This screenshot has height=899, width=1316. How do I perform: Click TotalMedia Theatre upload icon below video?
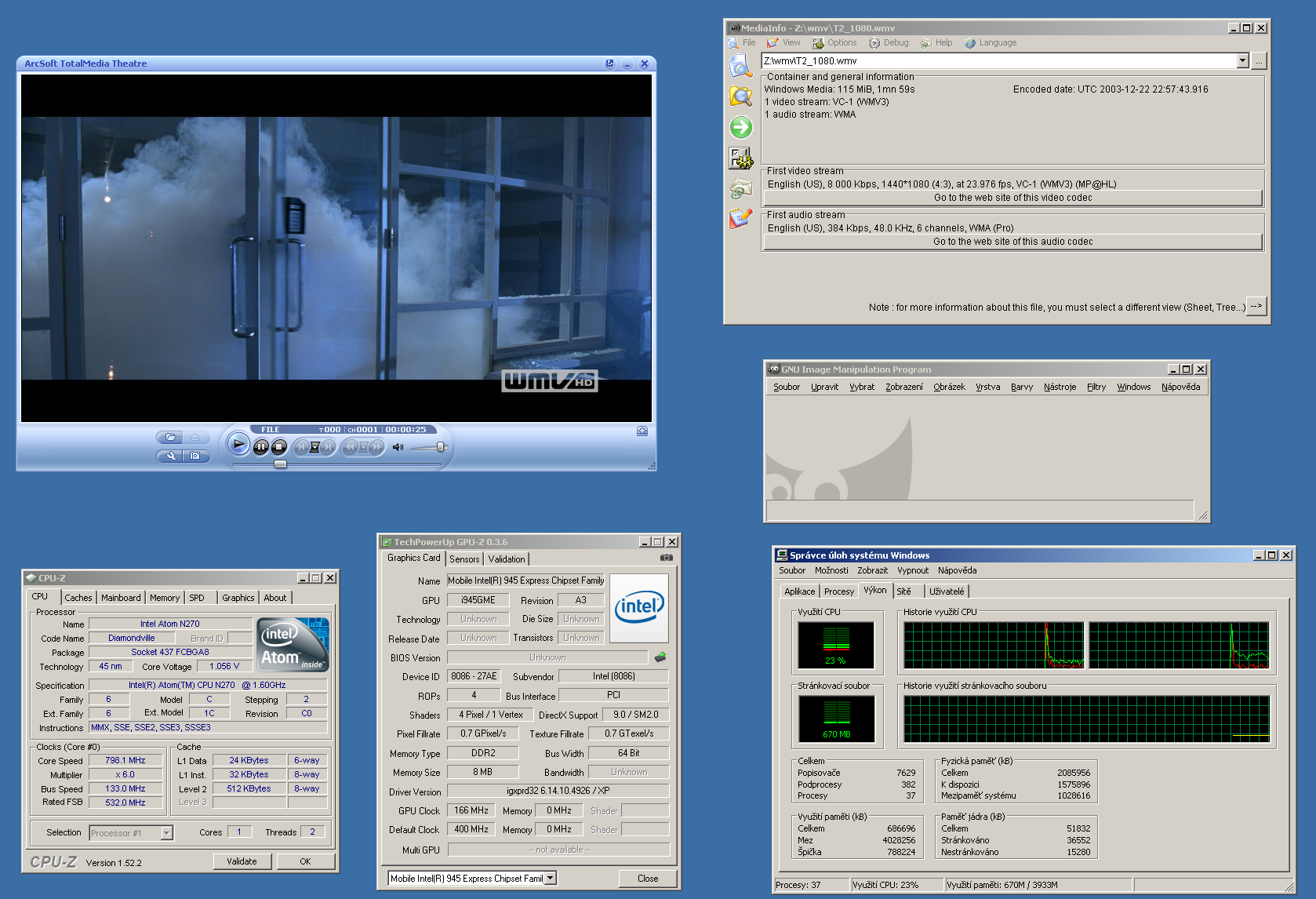[642, 431]
